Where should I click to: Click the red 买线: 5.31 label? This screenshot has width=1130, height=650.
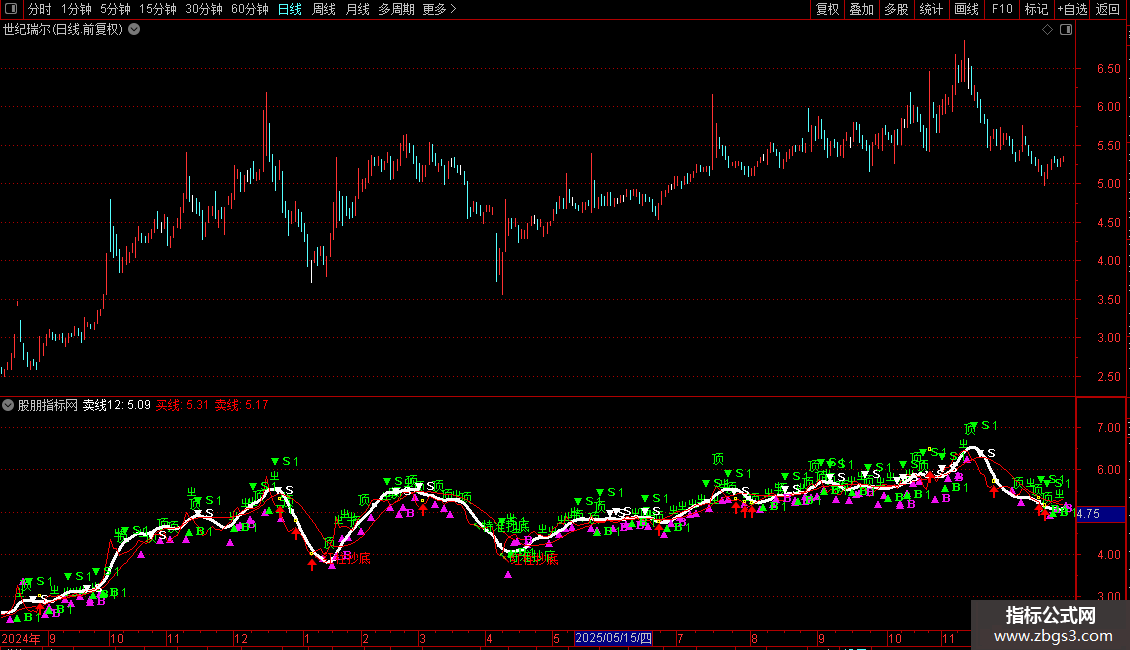182,405
